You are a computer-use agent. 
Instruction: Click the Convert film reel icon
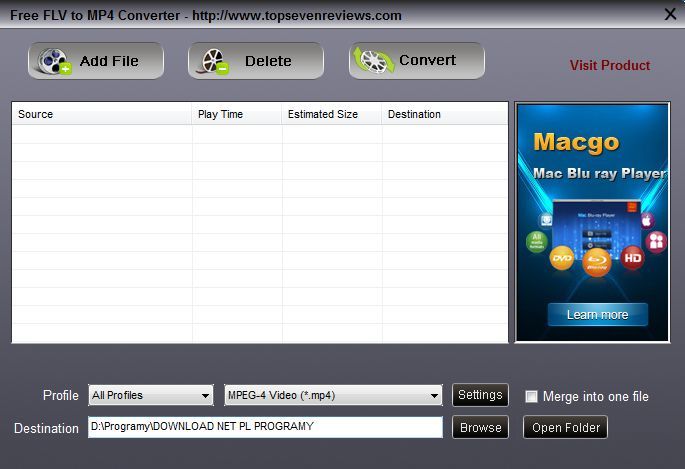point(373,60)
